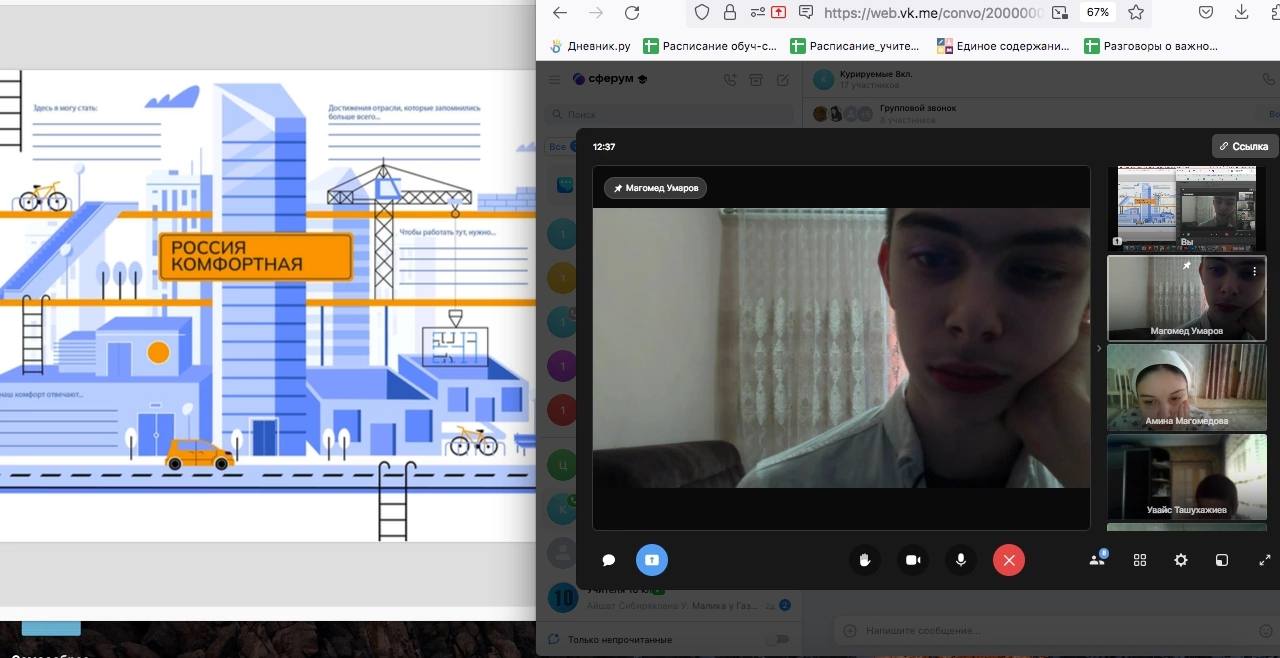
Task: End the call with red button
Action: [x=1009, y=560]
